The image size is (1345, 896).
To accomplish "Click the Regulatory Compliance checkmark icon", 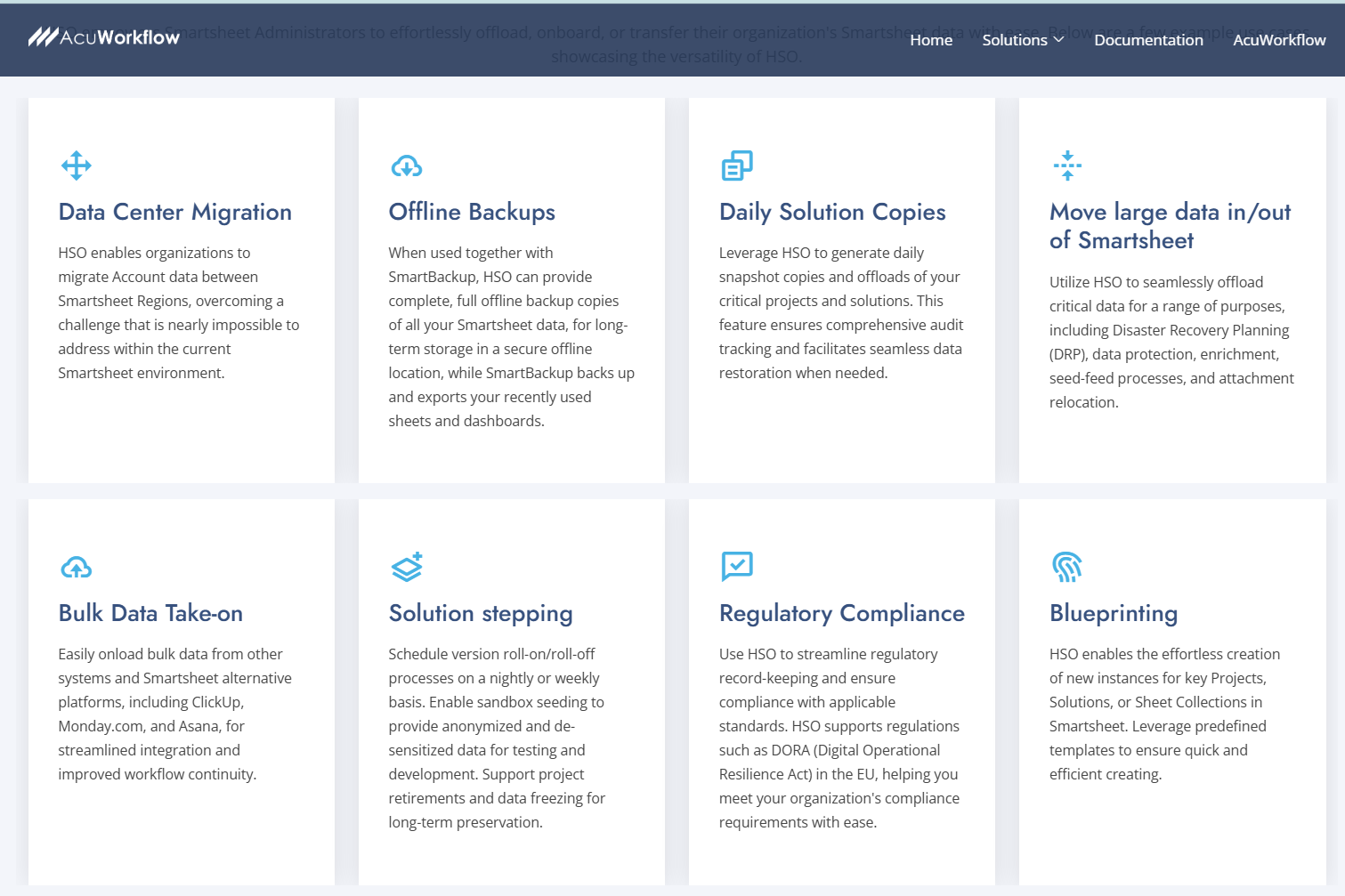I will [x=737, y=566].
